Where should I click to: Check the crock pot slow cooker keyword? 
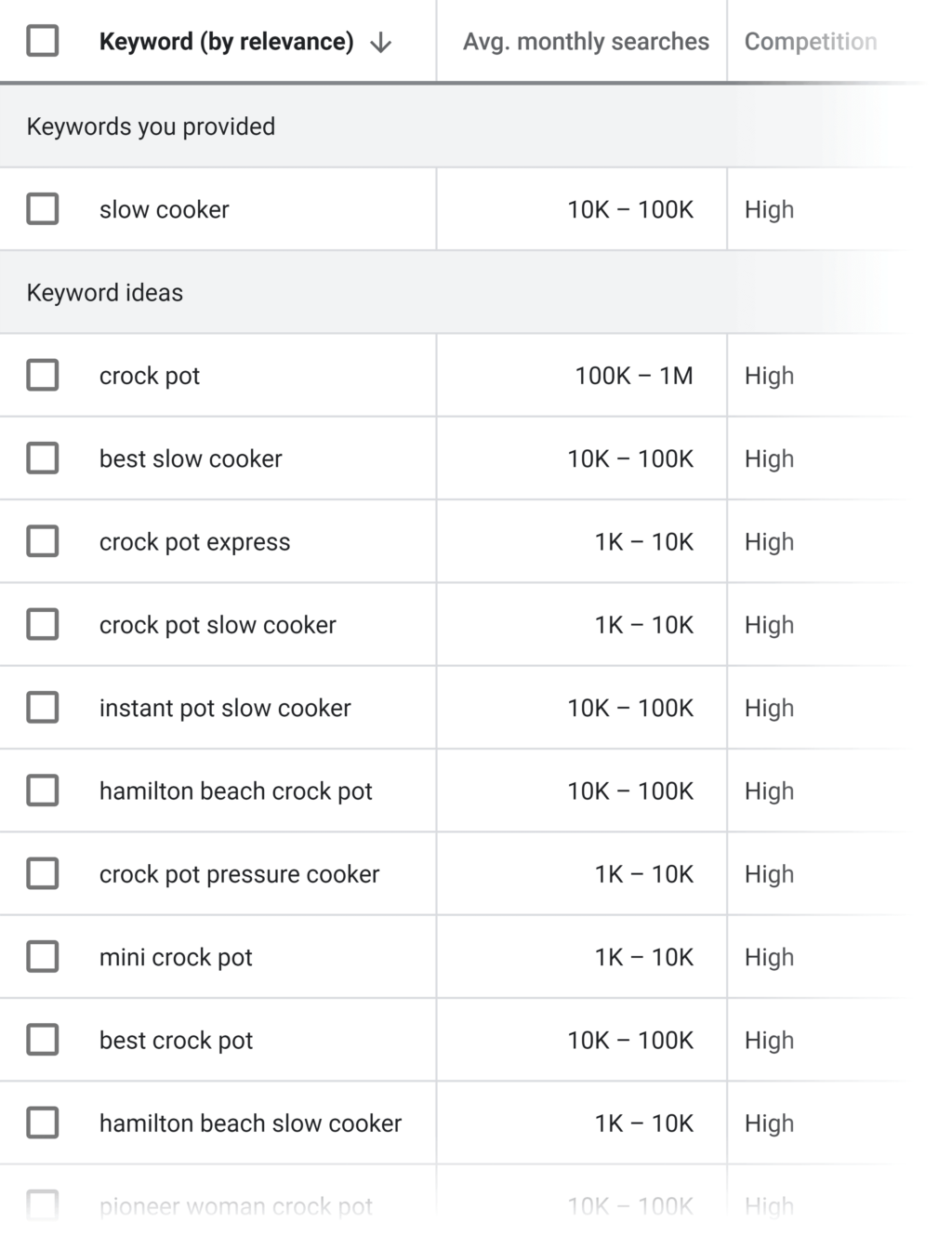[43, 624]
